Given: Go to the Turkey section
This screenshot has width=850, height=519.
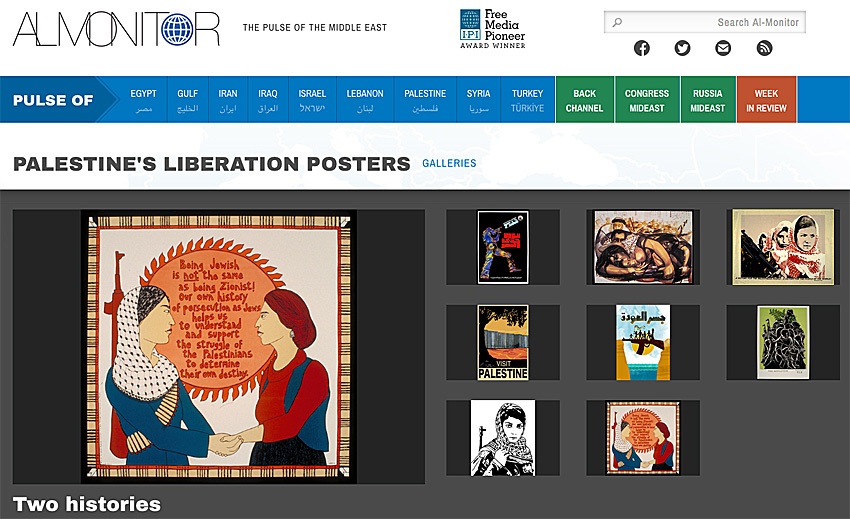Looking at the screenshot, I should [x=527, y=100].
